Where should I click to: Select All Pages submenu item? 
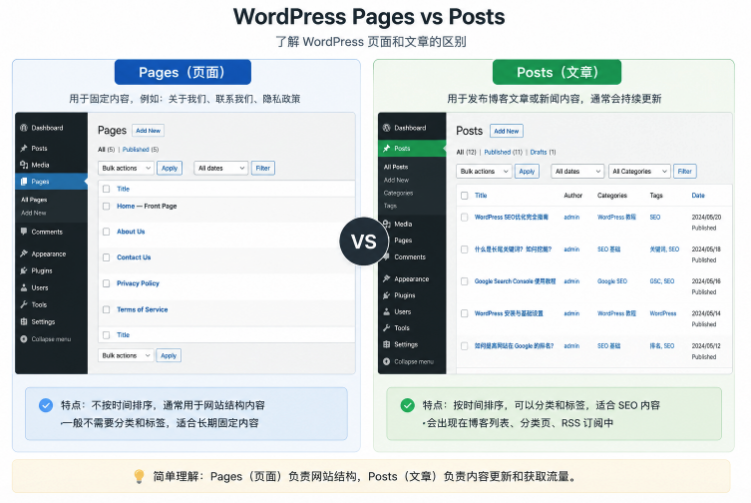(x=34, y=200)
